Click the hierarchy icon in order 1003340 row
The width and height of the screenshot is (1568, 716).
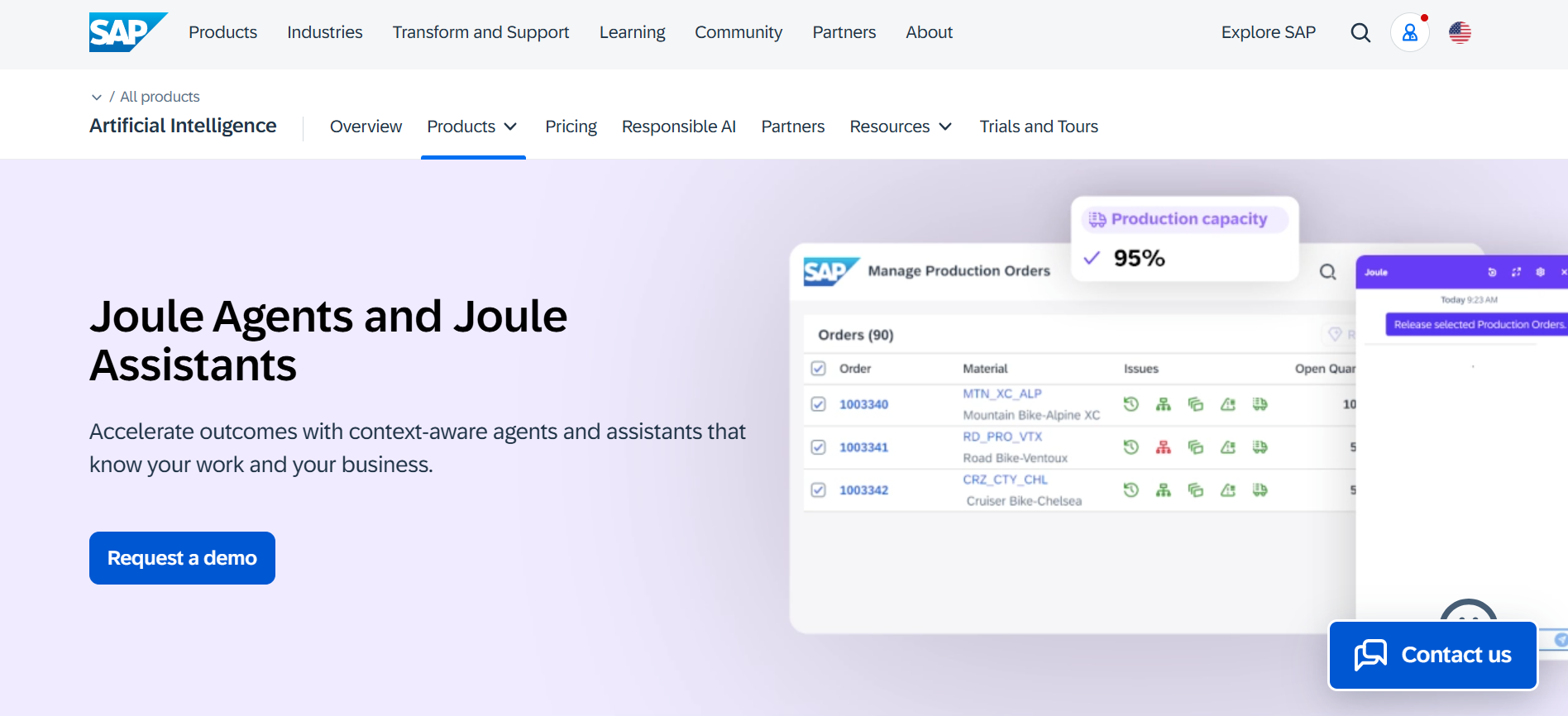[1164, 404]
